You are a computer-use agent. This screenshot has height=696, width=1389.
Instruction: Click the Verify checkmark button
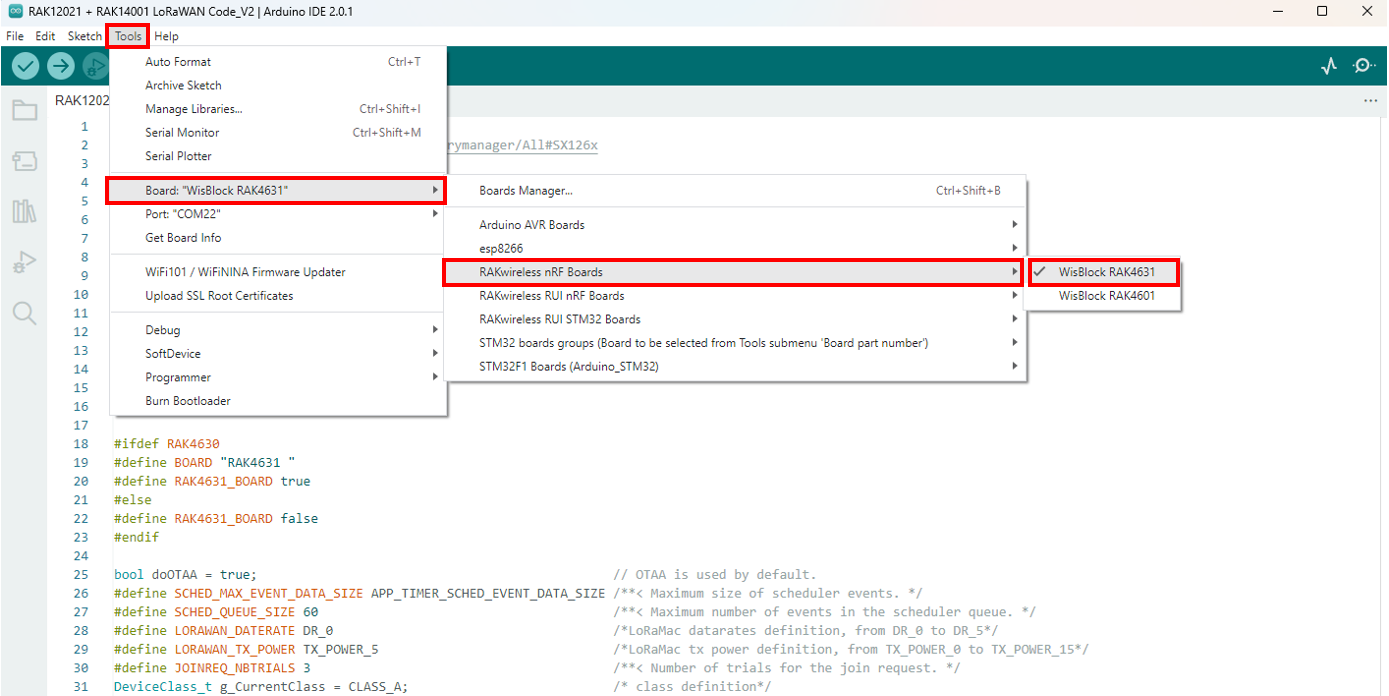[x=26, y=66]
